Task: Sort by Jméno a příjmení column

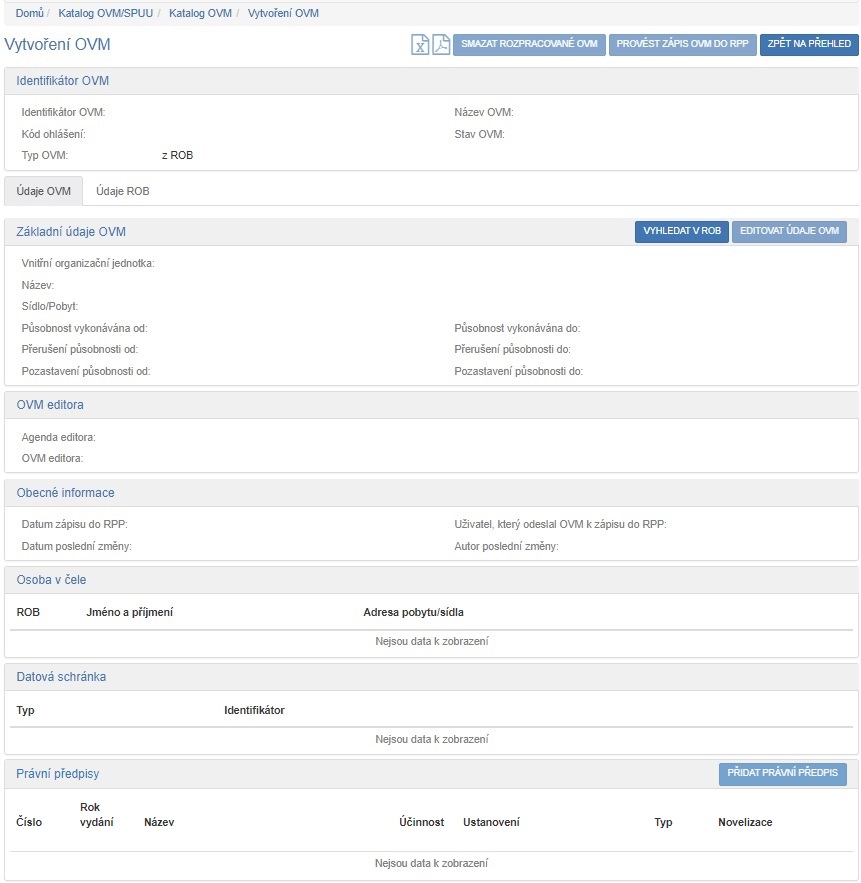Action: [130, 612]
